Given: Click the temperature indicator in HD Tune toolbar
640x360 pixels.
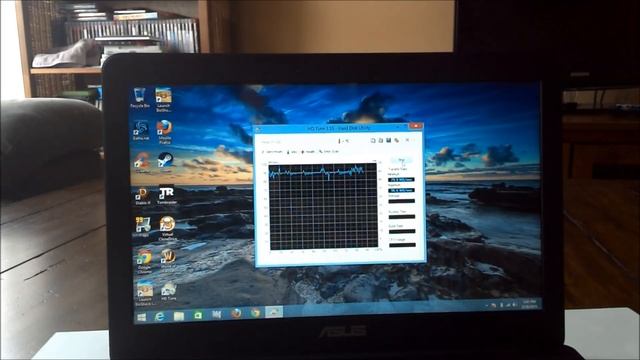Looking at the screenshot, I should [344, 141].
